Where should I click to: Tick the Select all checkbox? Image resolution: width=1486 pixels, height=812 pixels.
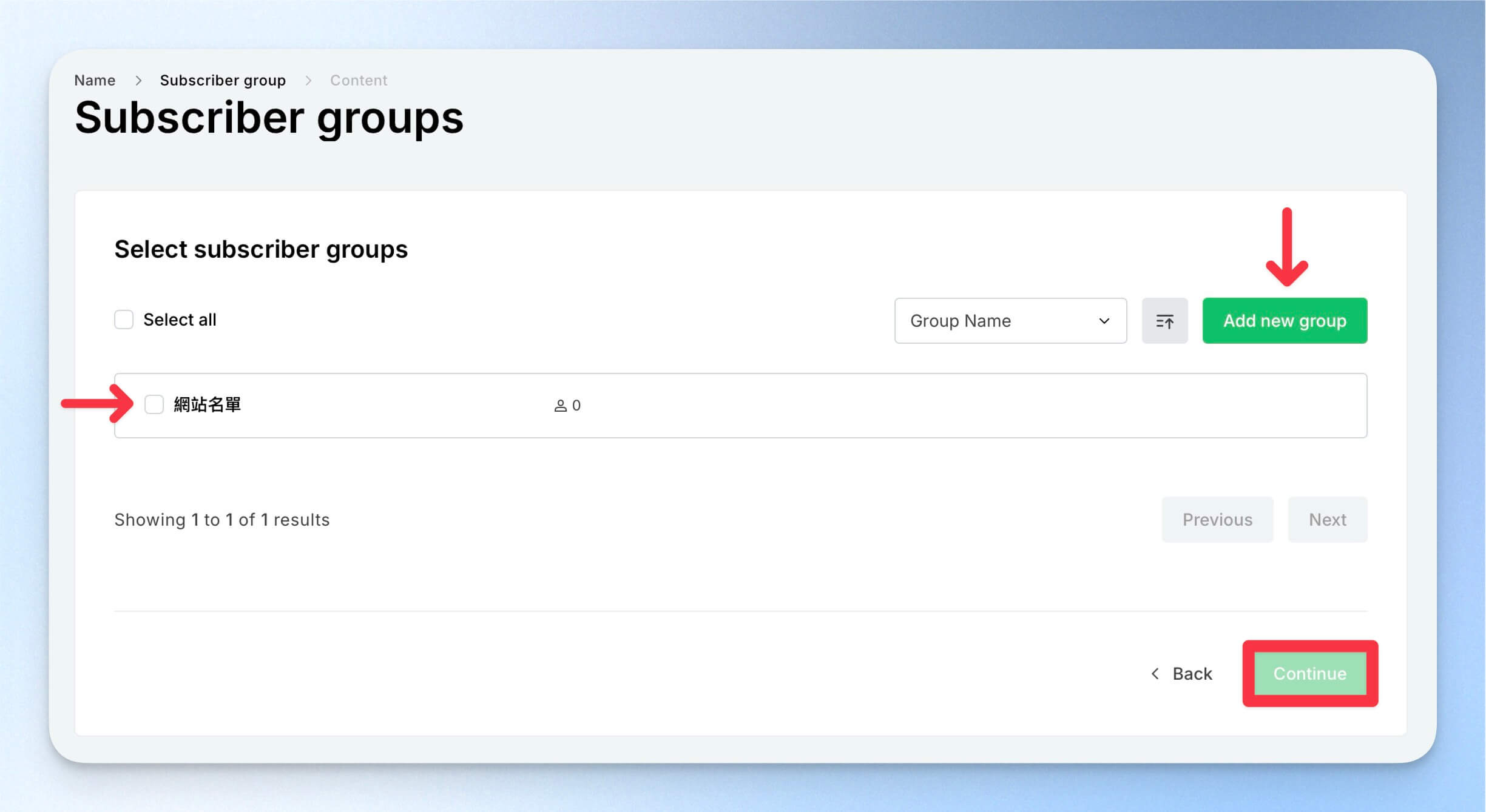[x=124, y=320]
